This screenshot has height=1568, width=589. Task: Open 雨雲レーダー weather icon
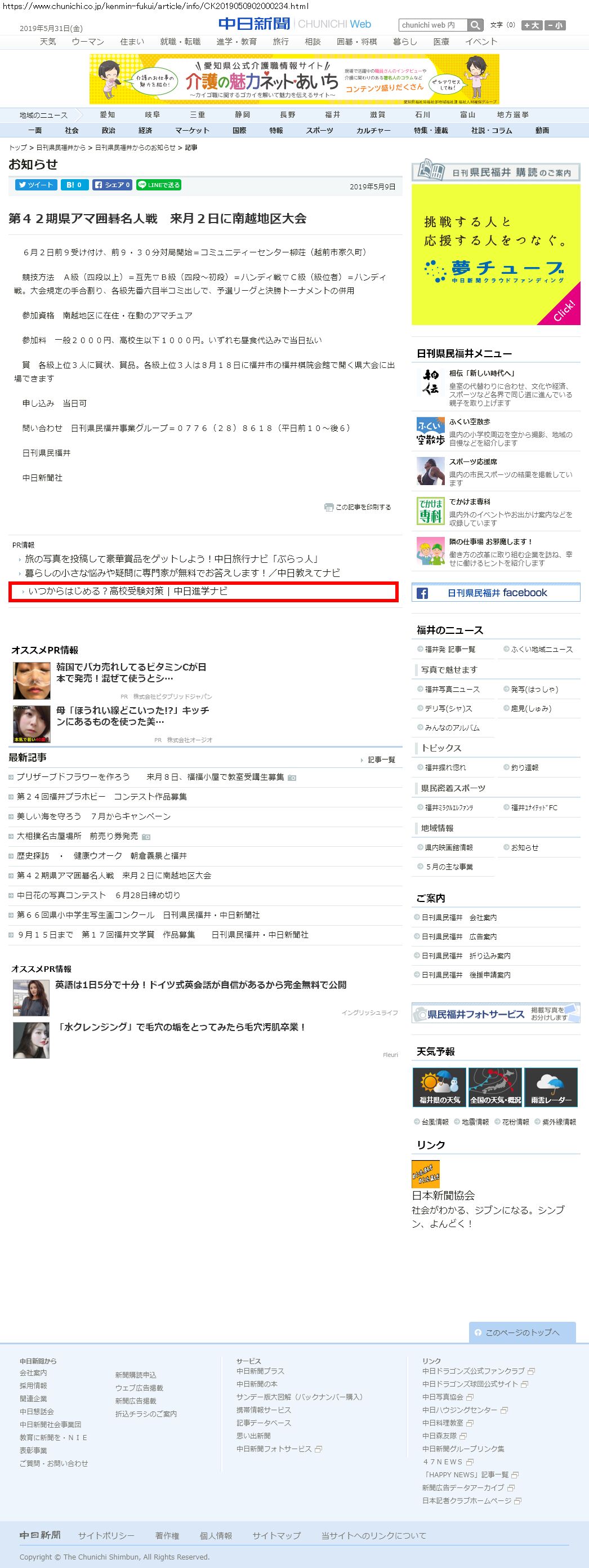point(551,1087)
